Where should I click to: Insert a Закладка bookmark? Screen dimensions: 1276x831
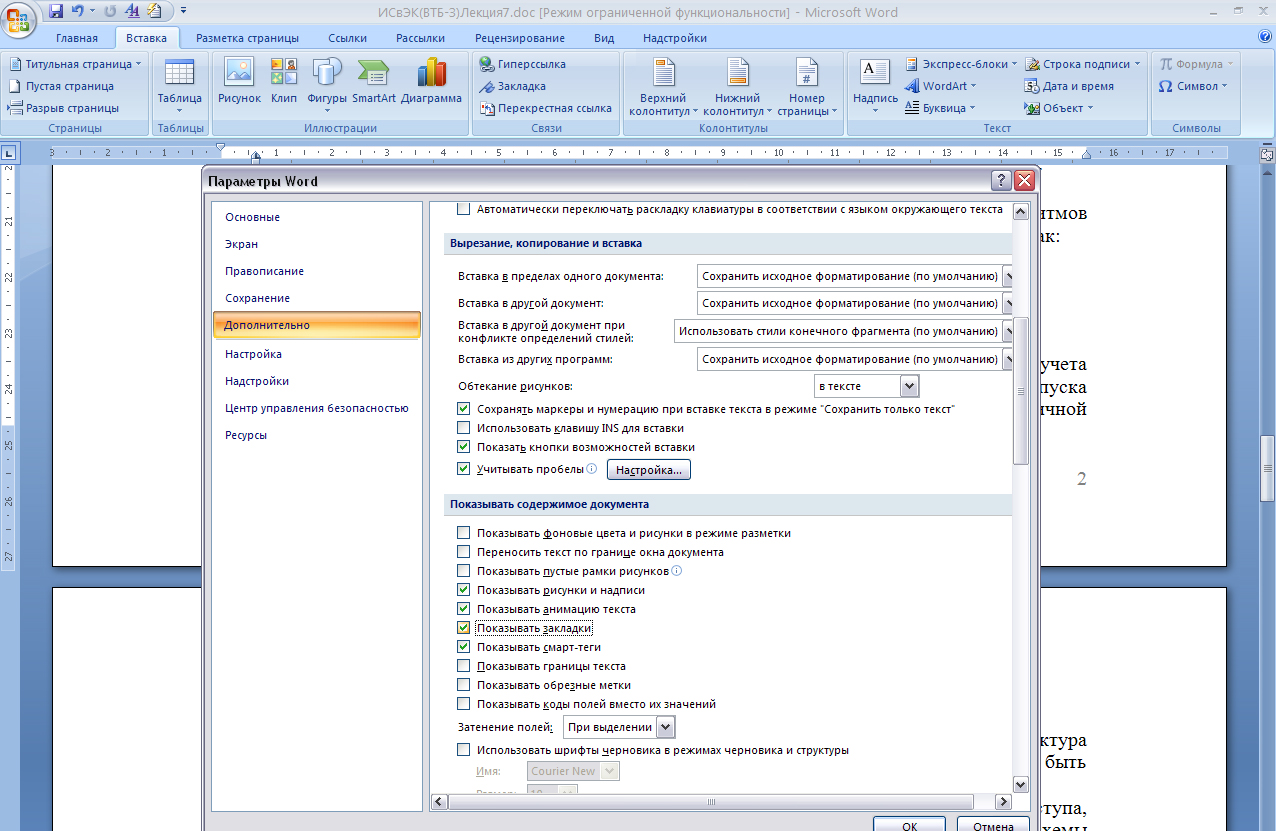coord(512,86)
